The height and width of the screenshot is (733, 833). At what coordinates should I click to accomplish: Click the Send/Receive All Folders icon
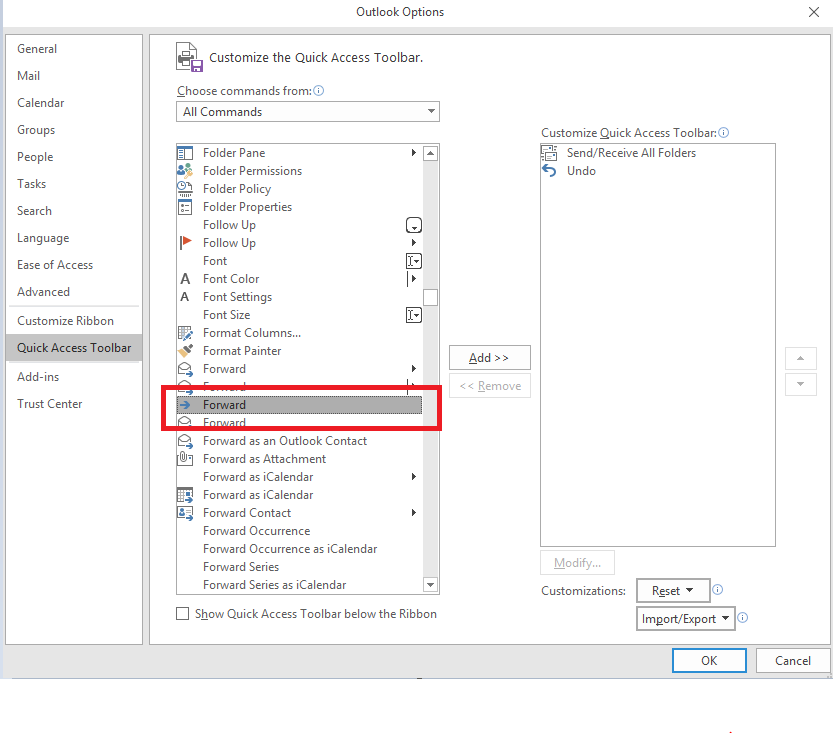tap(549, 153)
